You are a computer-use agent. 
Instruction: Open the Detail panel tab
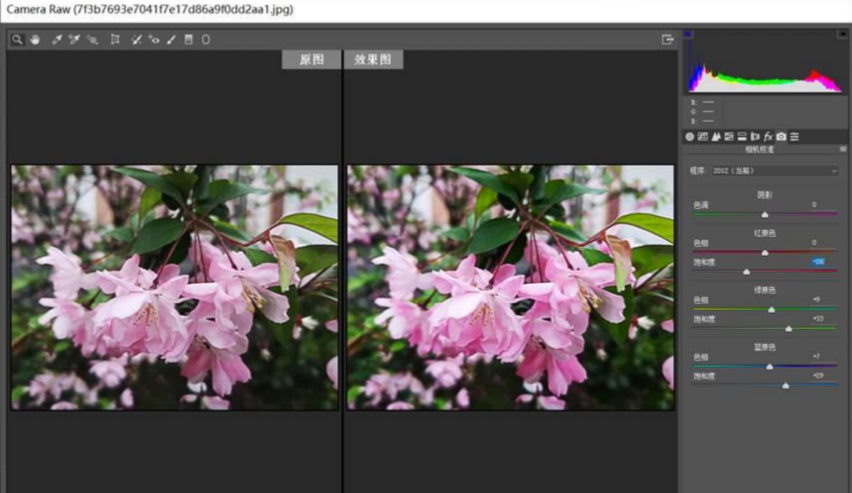click(x=716, y=137)
